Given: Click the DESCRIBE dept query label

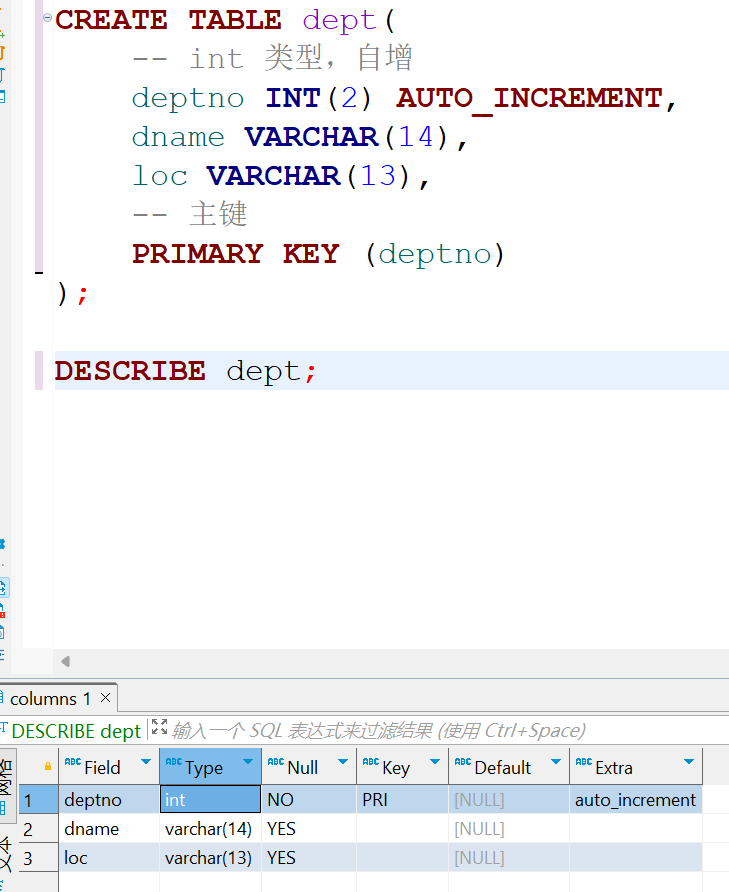Looking at the screenshot, I should tap(75, 731).
